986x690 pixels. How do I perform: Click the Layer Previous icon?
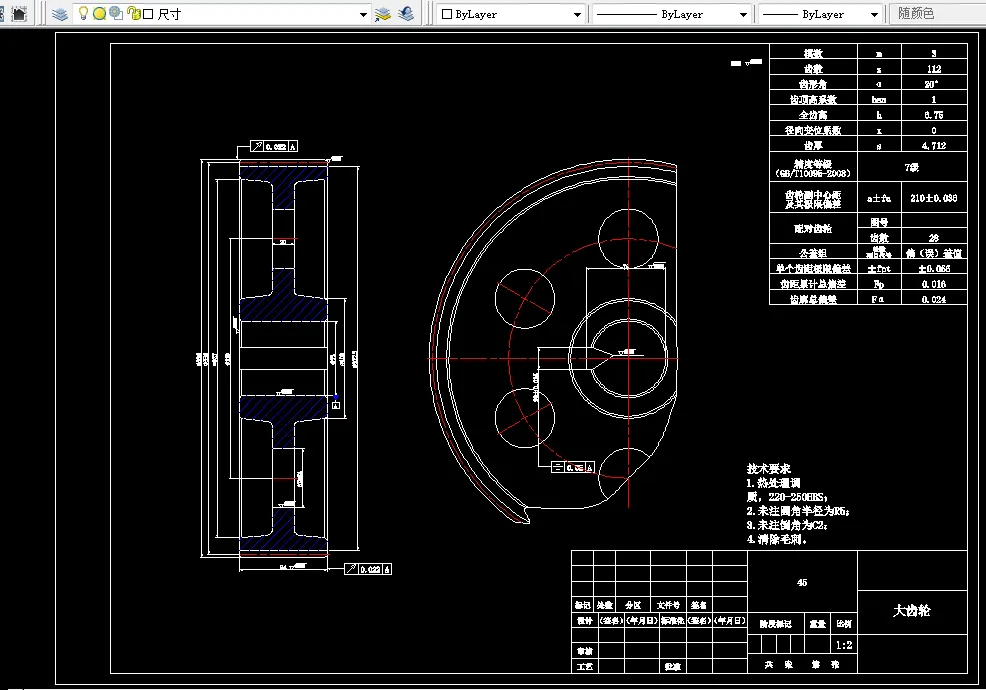(406, 14)
